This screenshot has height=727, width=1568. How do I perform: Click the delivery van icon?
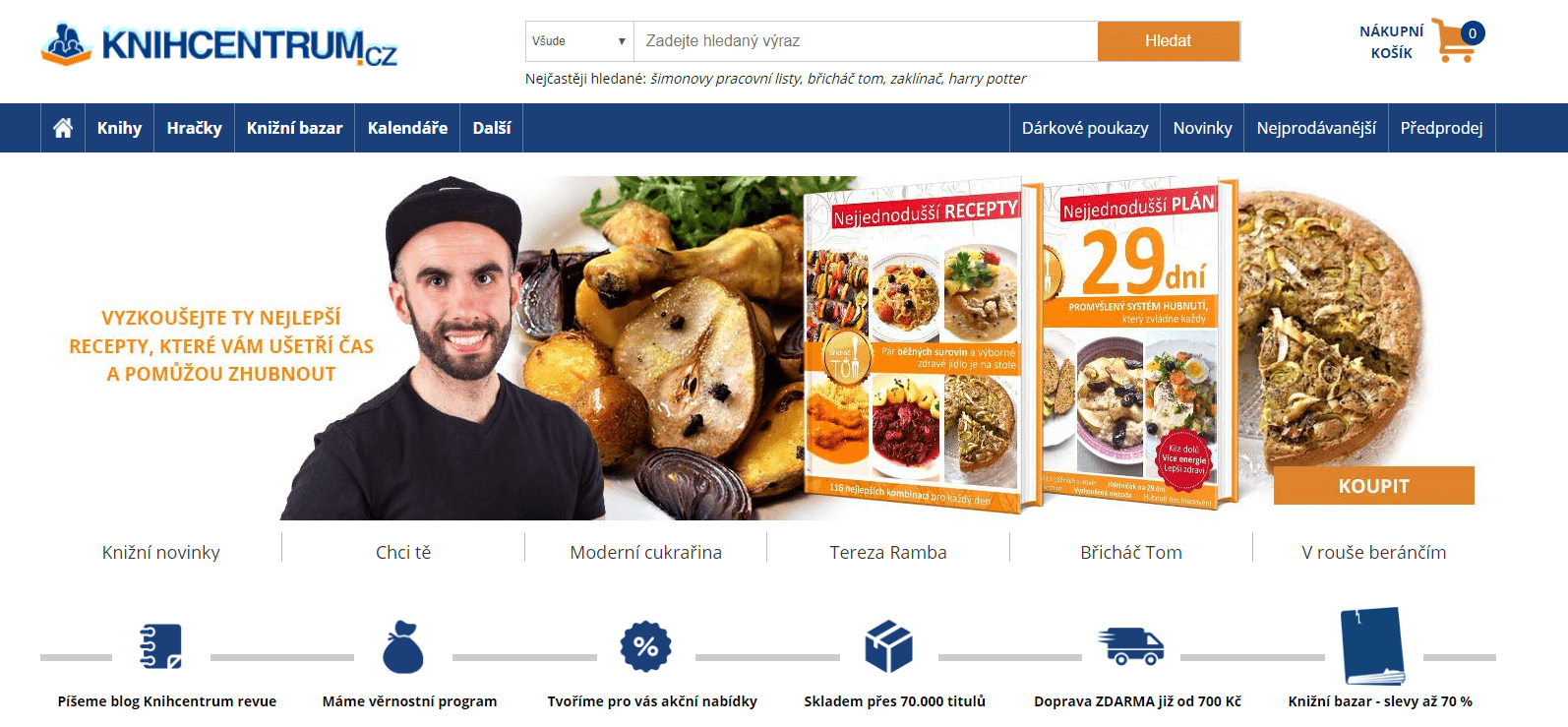(1131, 646)
